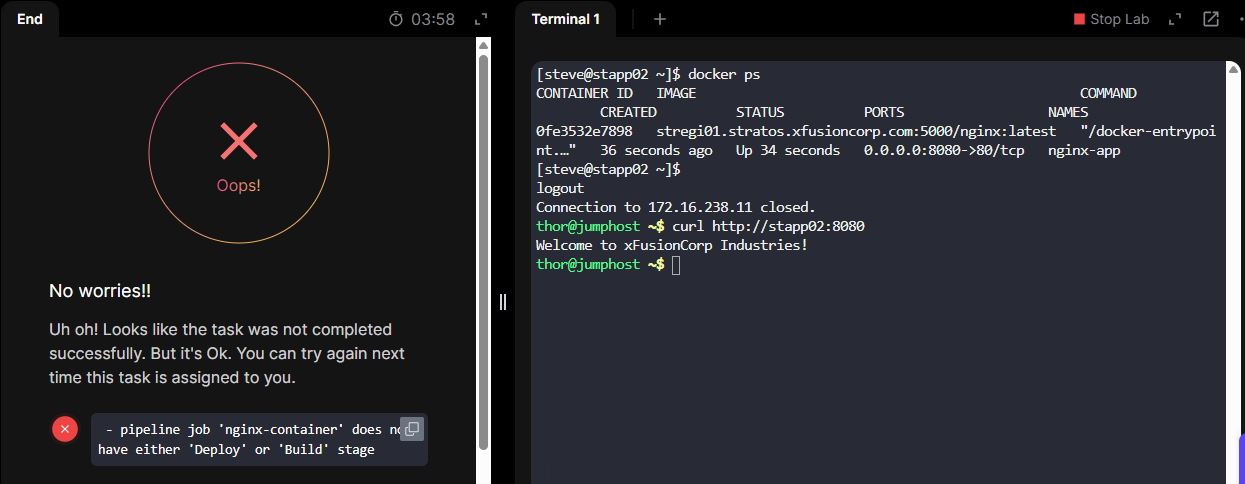Stop the lab with Stop Lab

pos(1111,19)
